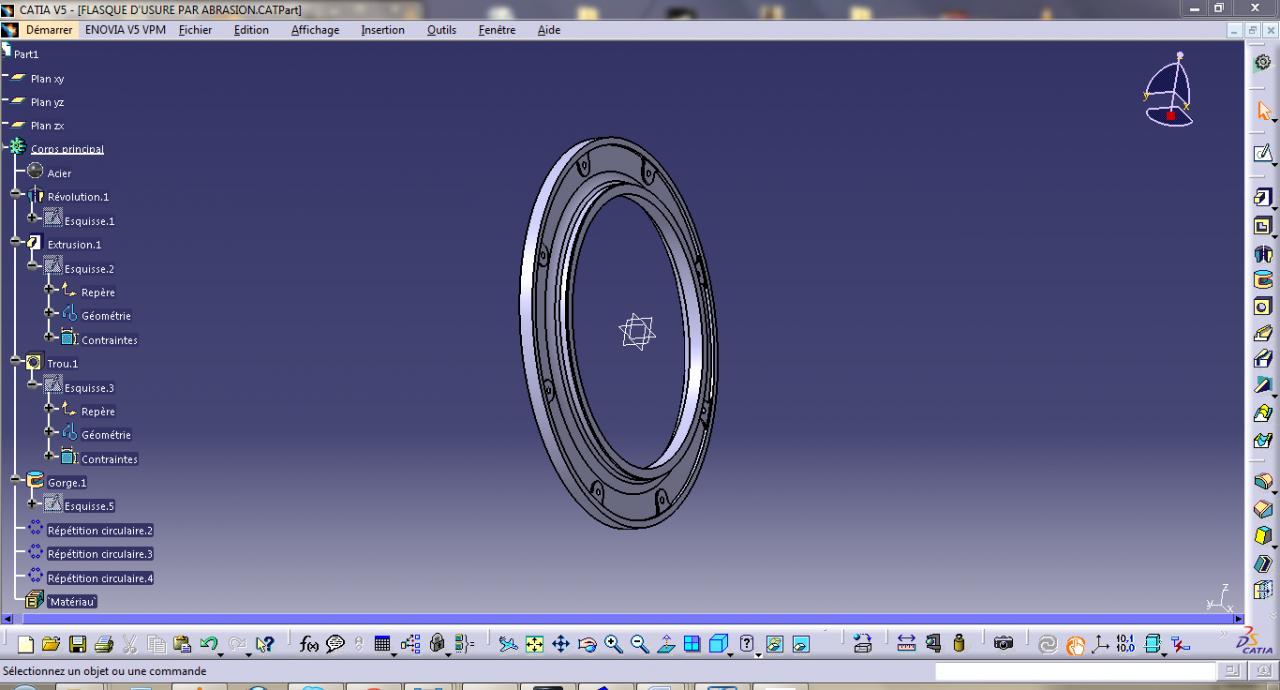This screenshot has width=1280, height=690.
Task: Open the Measure Between tool
Action: coord(906,644)
